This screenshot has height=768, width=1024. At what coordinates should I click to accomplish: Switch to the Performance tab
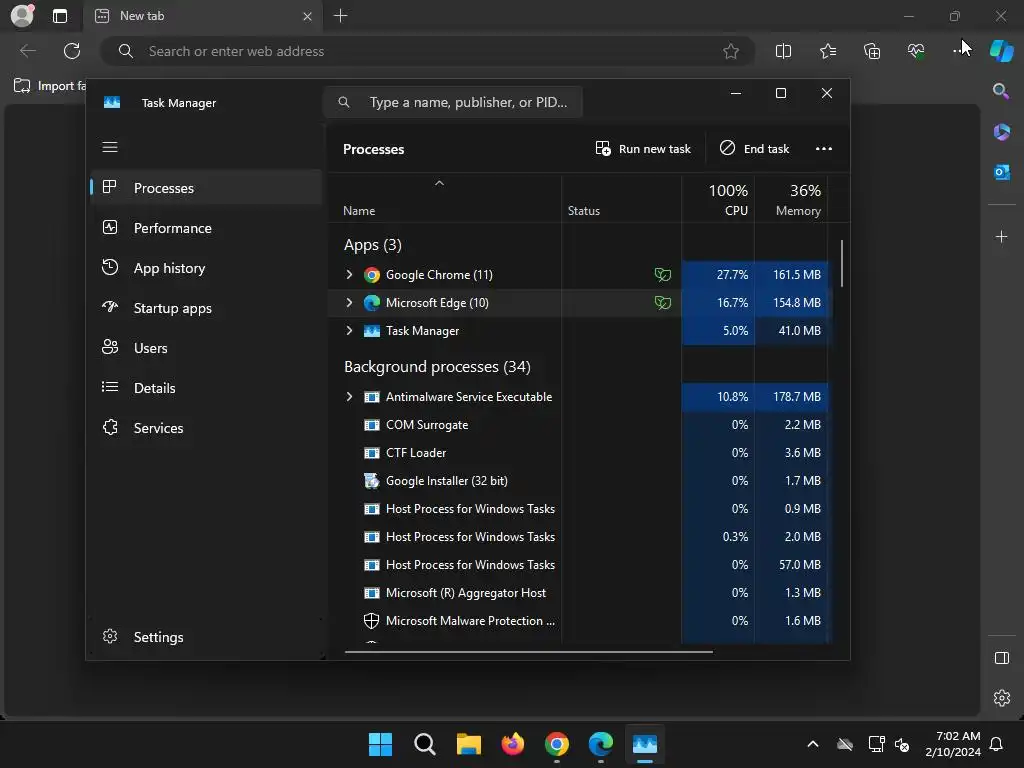[x=206, y=228]
